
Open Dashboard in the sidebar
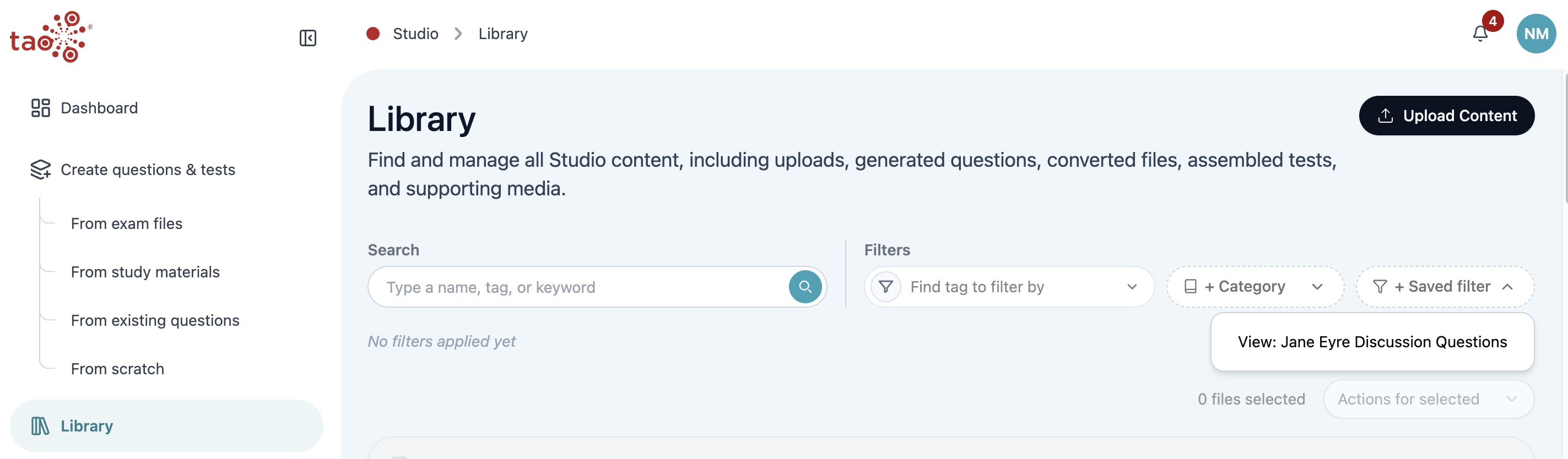(85, 108)
